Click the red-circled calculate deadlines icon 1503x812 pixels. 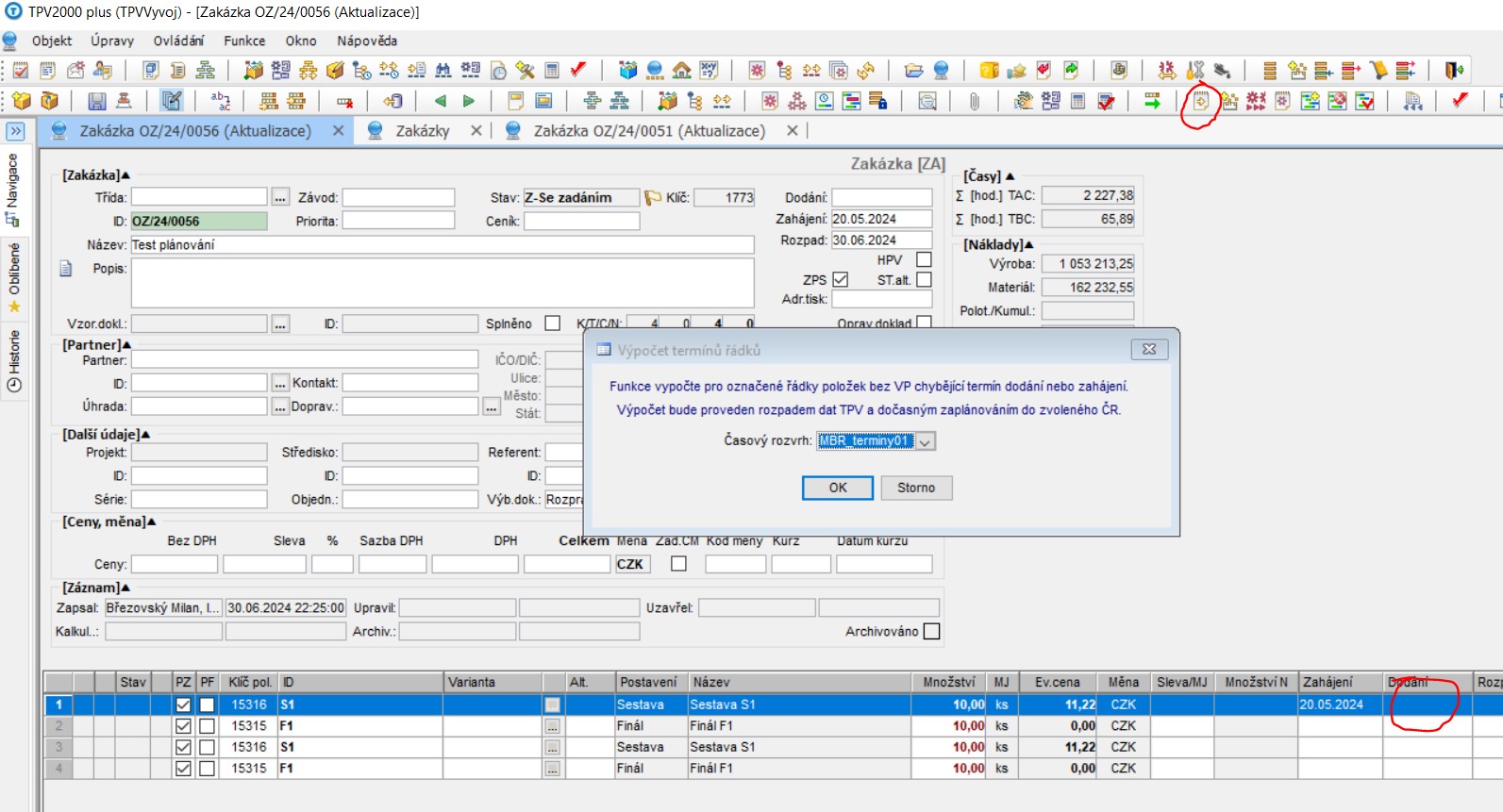pyautogui.click(x=1200, y=101)
